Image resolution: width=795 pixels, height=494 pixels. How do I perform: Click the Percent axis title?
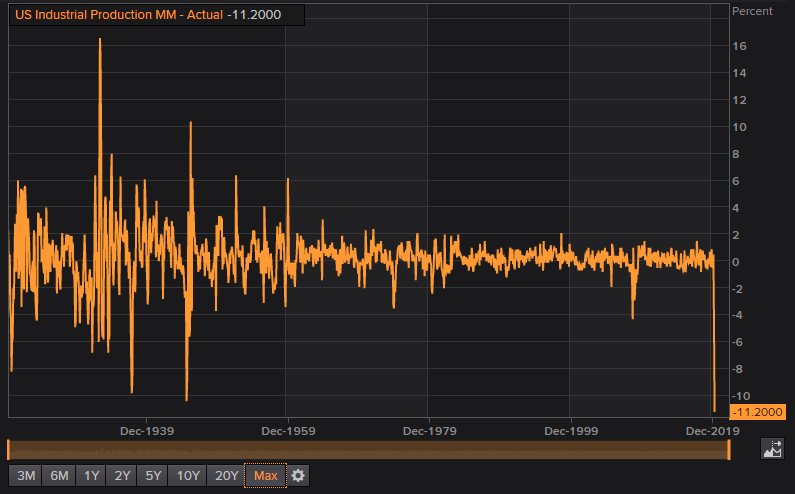(752, 11)
